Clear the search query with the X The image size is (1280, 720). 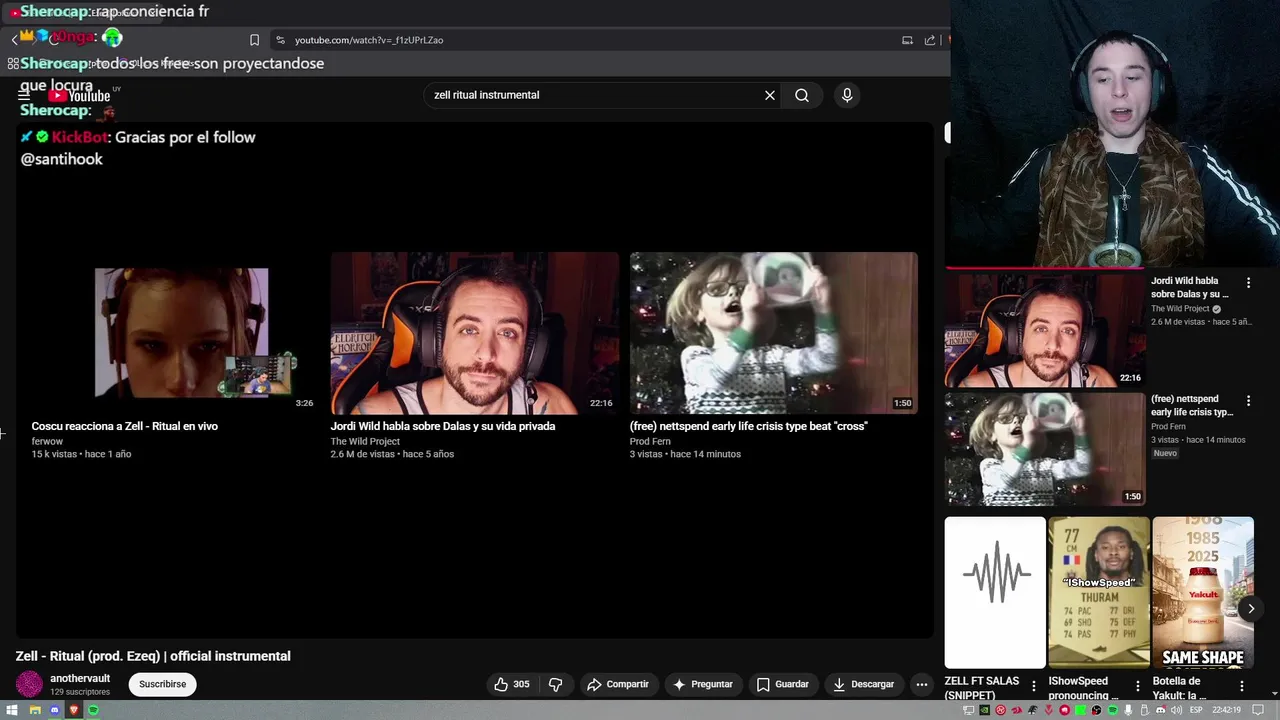click(770, 95)
